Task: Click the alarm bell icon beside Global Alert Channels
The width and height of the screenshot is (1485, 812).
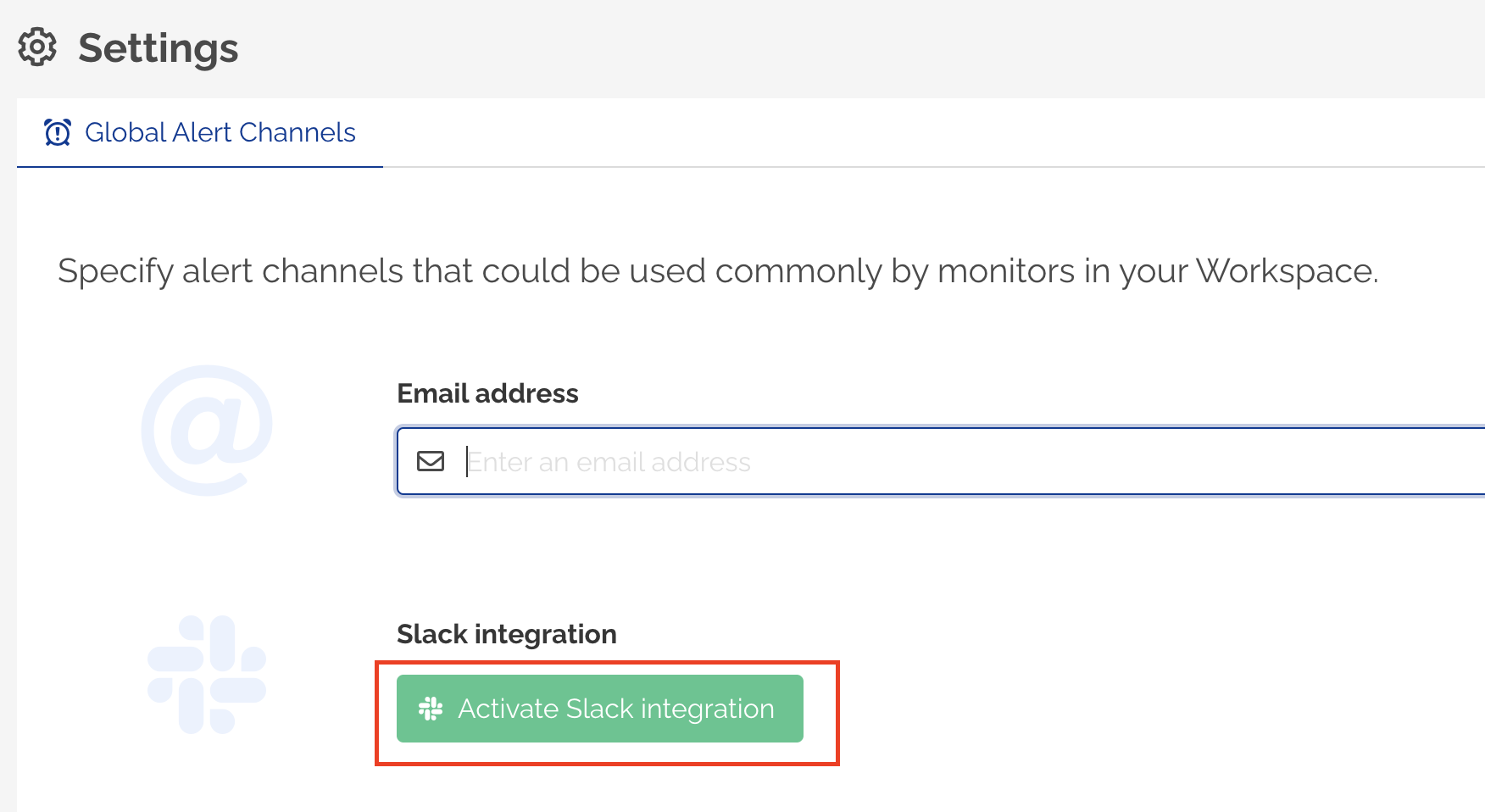Action: click(x=57, y=132)
